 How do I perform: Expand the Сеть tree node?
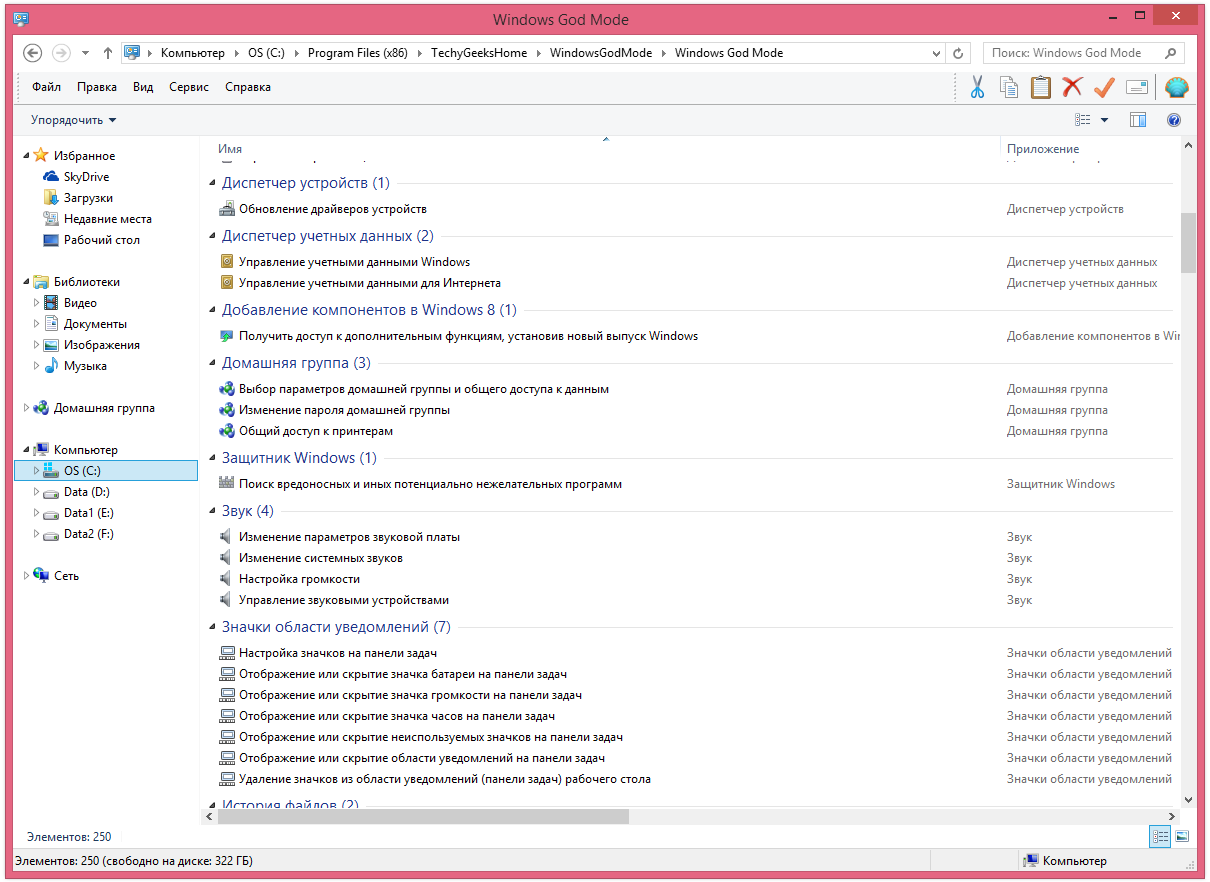pyautogui.click(x=27, y=576)
